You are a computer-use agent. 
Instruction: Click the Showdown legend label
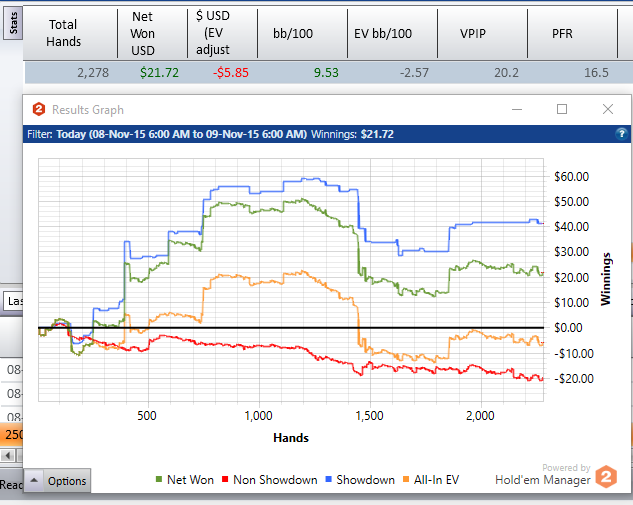tap(365, 480)
